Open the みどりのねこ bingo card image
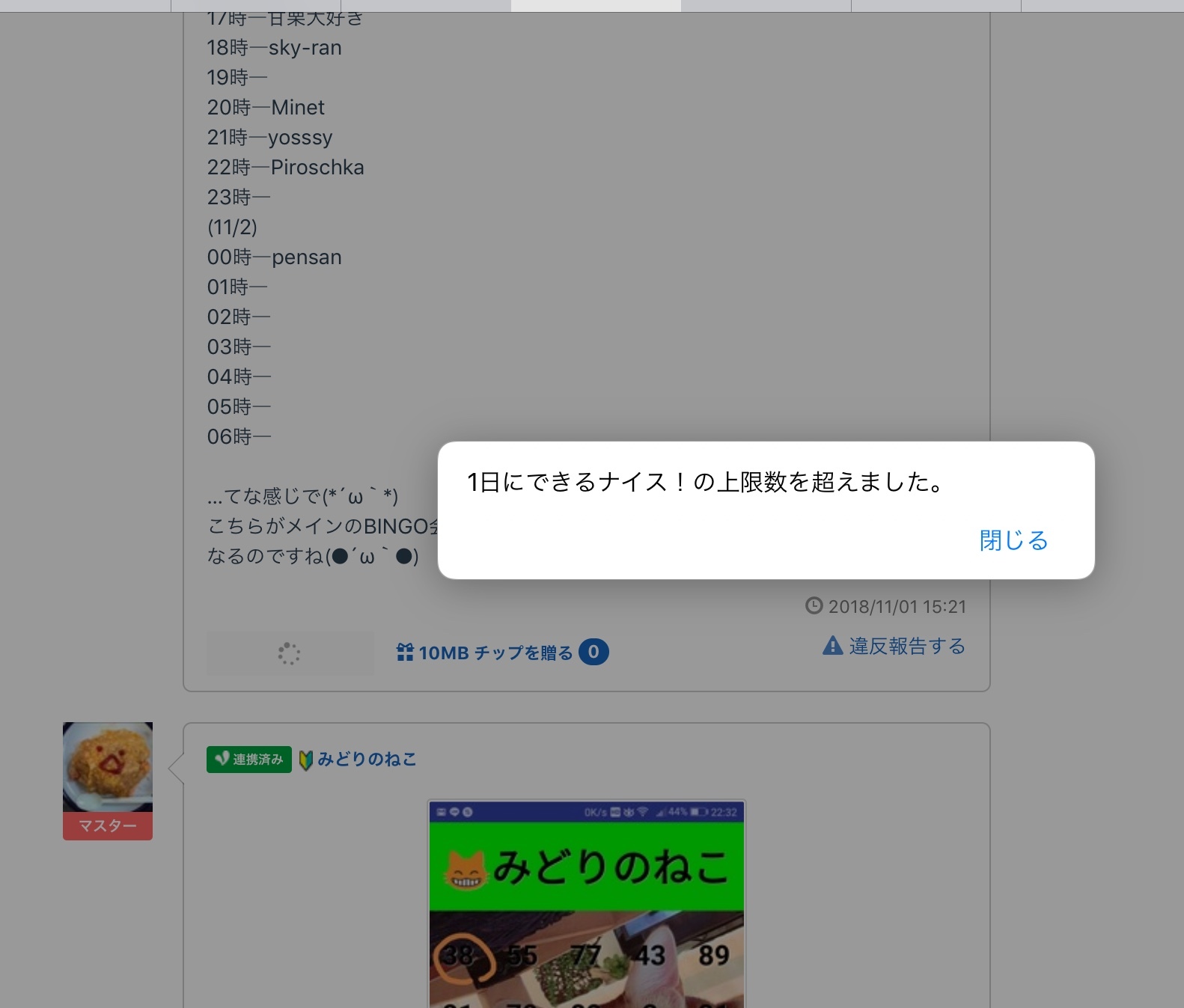1184x1008 pixels. pyautogui.click(x=587, y=904)
